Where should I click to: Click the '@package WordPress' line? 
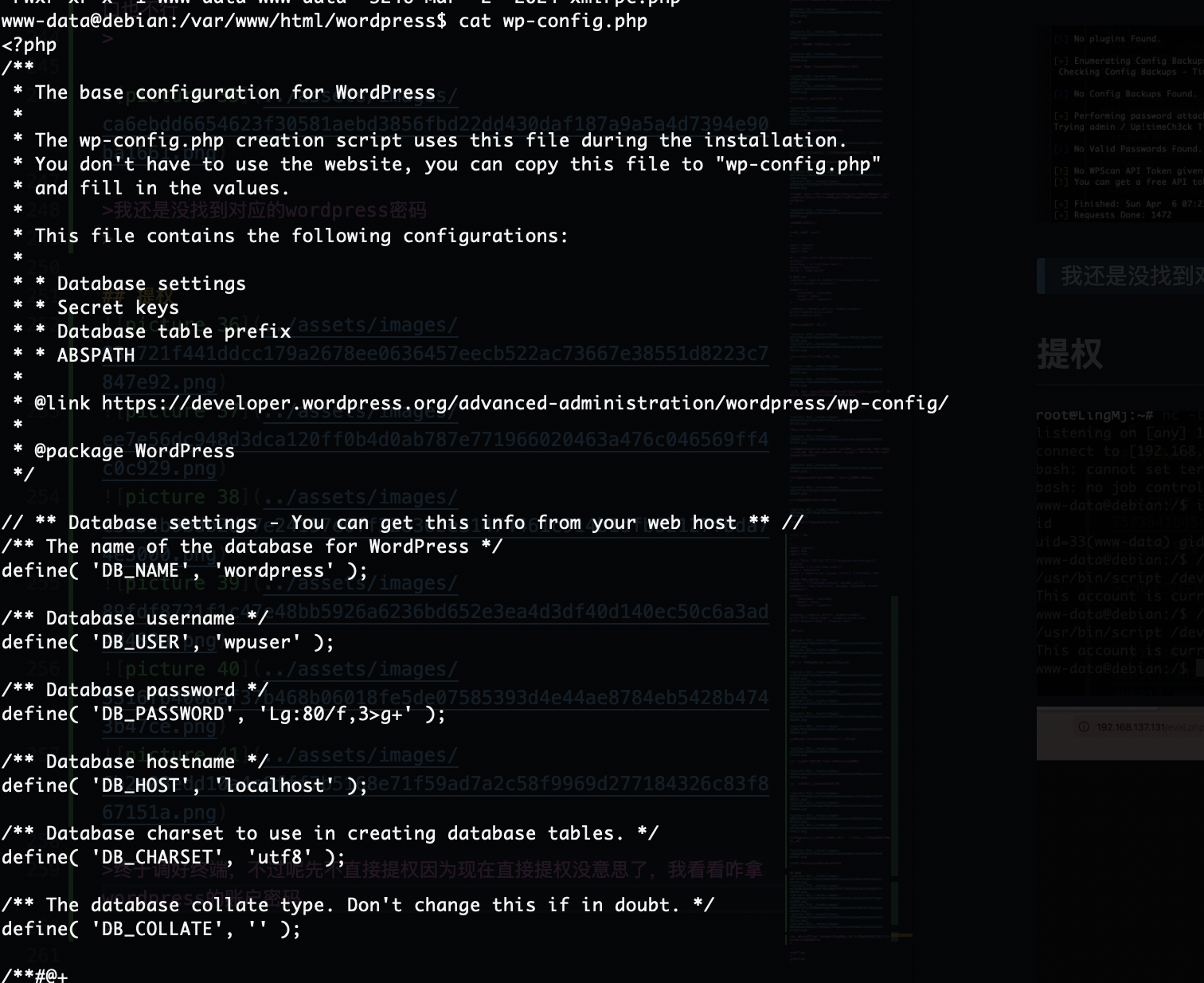coord(135,451)
